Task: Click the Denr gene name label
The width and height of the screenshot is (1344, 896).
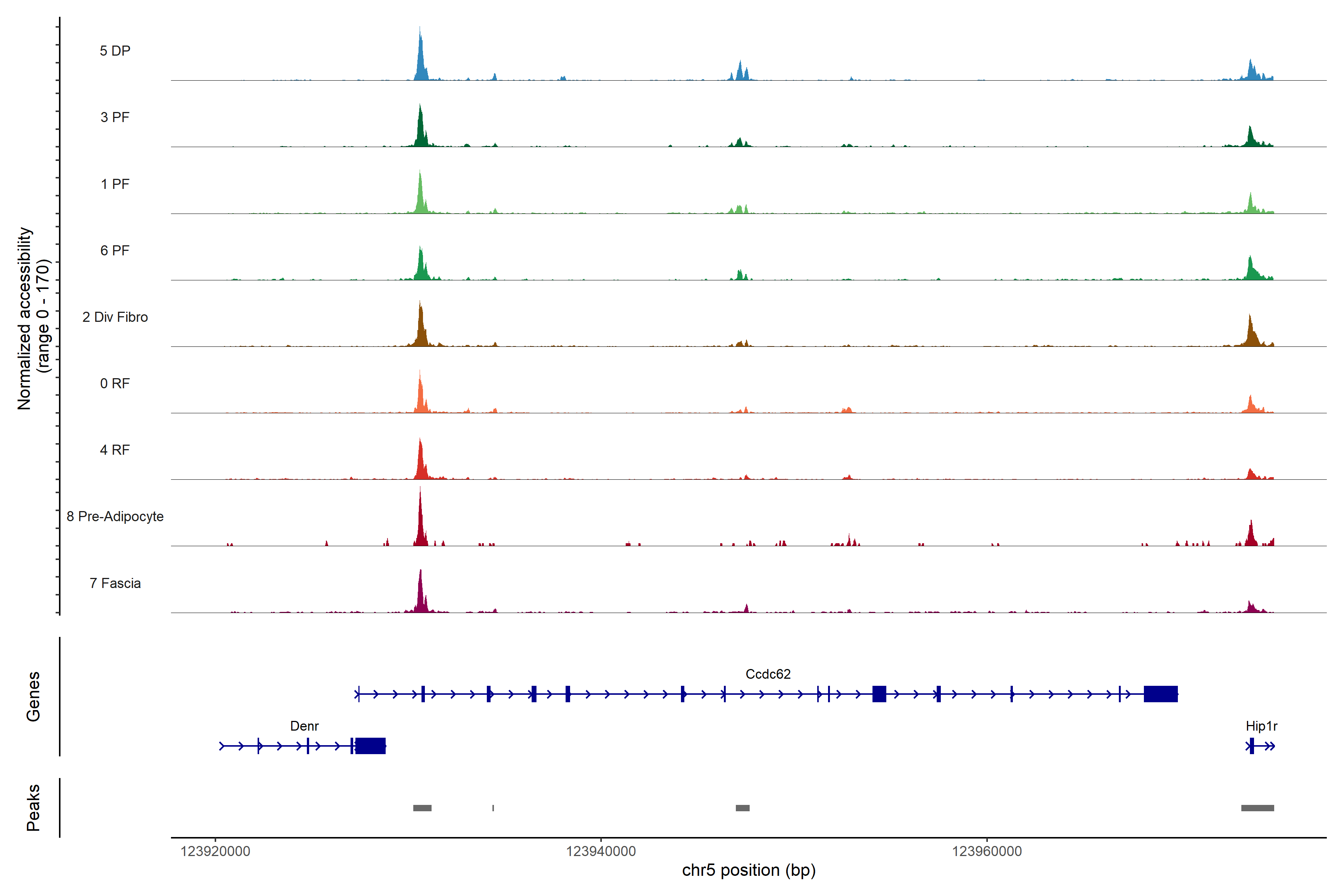Action: point(304,726)
